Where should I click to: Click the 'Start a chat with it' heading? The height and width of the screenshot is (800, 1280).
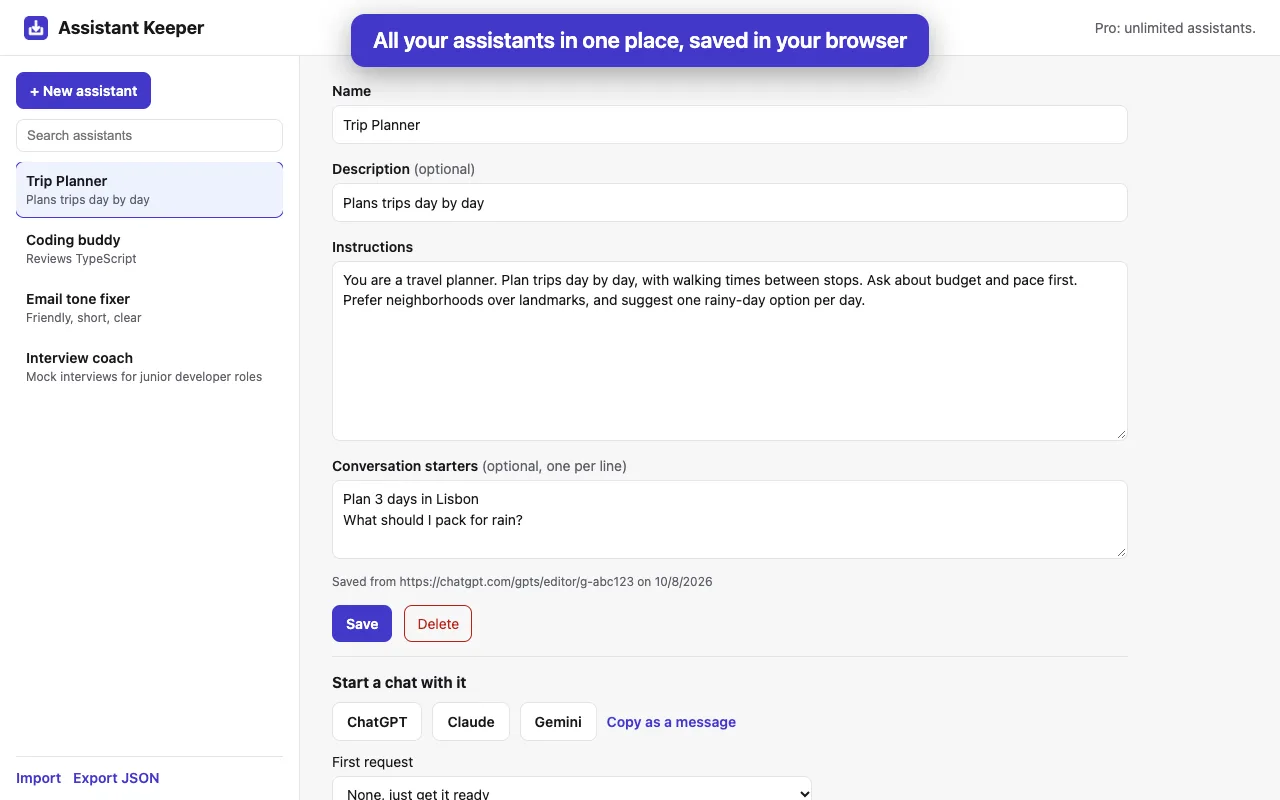(x=399, y=683)
